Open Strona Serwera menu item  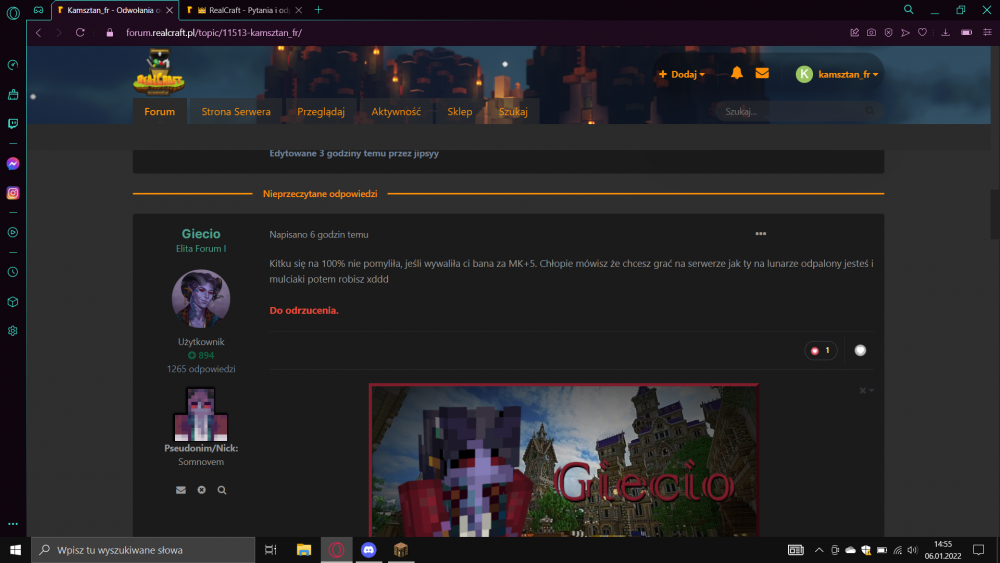[x=236, y=112]
